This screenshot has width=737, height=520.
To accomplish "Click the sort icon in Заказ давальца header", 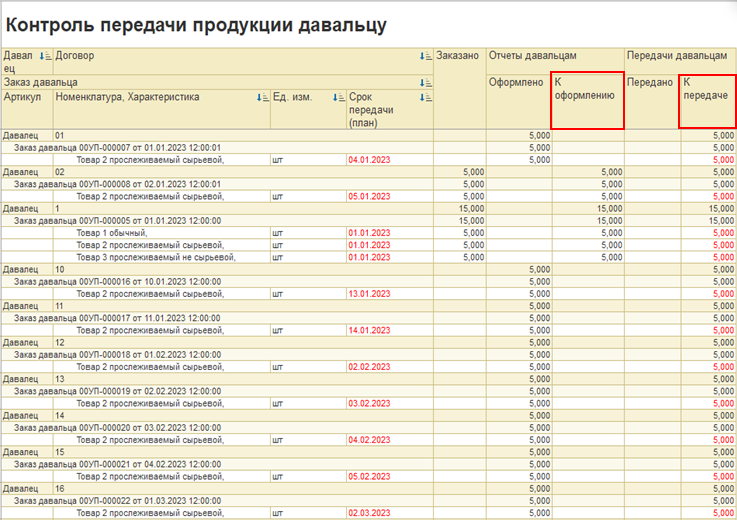I will 425,83.
